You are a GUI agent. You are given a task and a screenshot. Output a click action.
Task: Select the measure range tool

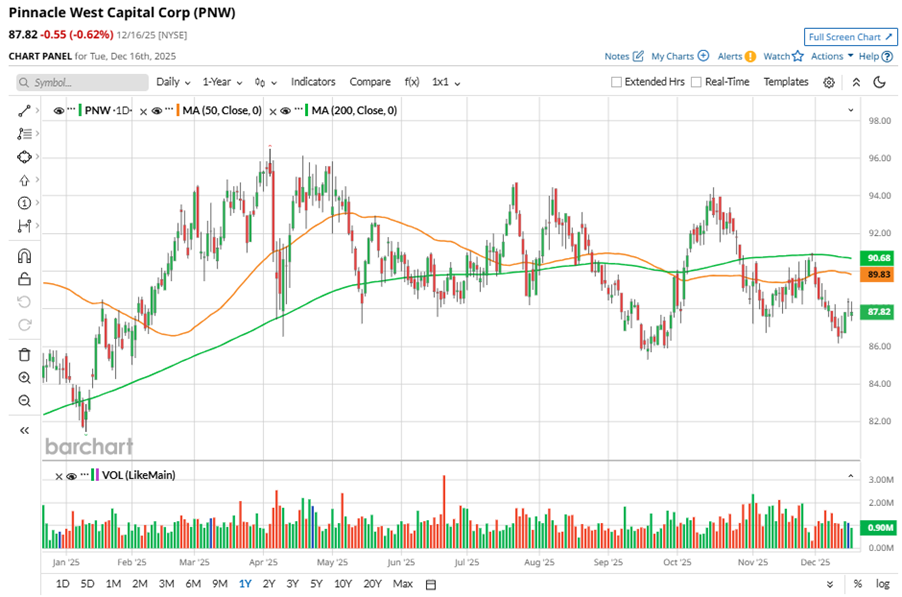[x=24, y=225]
